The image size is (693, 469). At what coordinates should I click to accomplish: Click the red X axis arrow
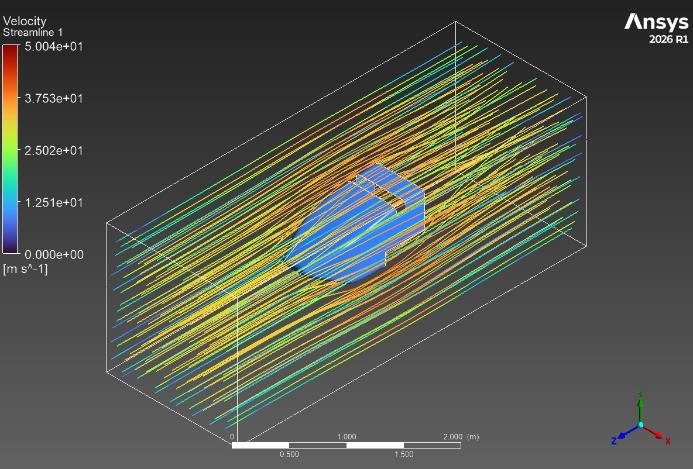point(657,433)
